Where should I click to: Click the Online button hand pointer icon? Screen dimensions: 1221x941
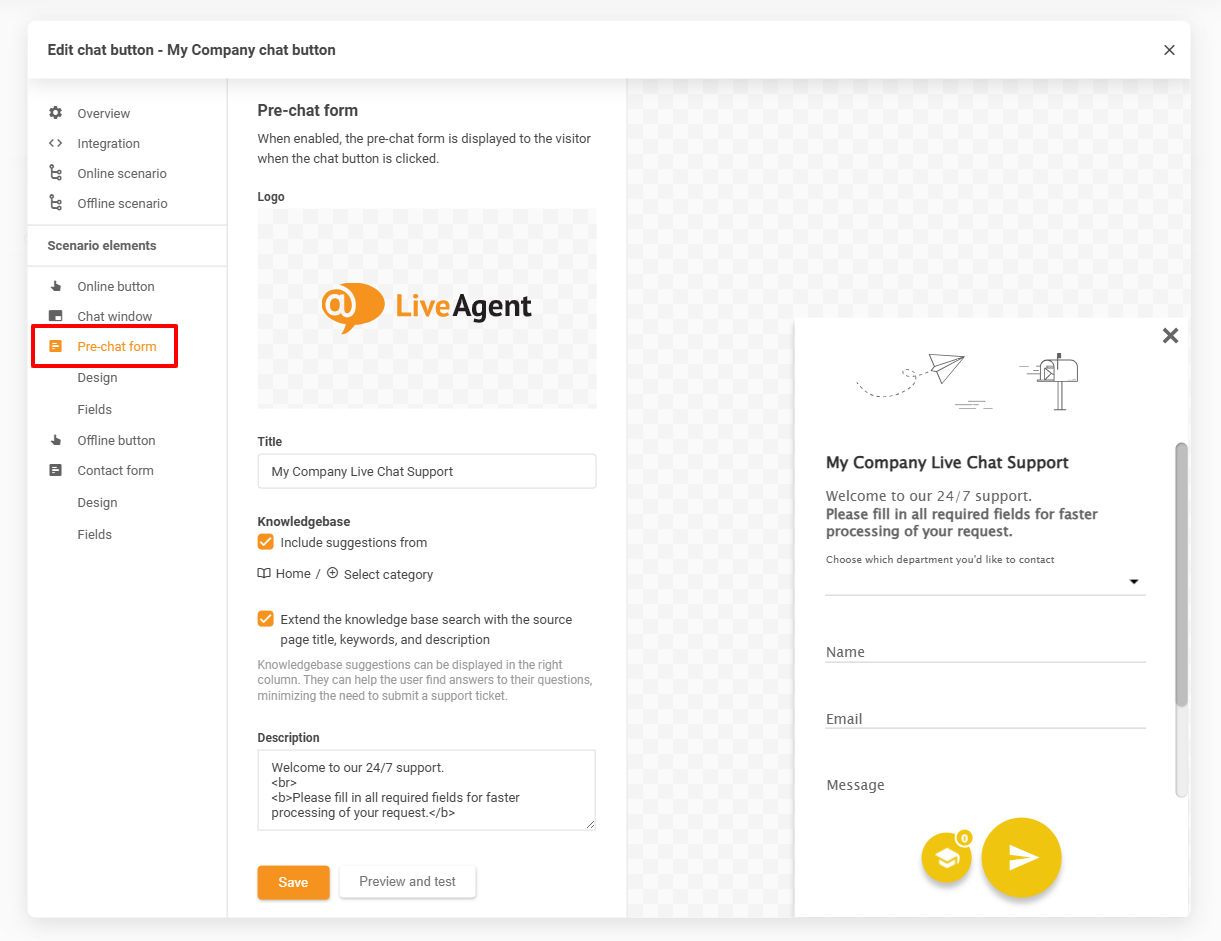coord(56,286)
